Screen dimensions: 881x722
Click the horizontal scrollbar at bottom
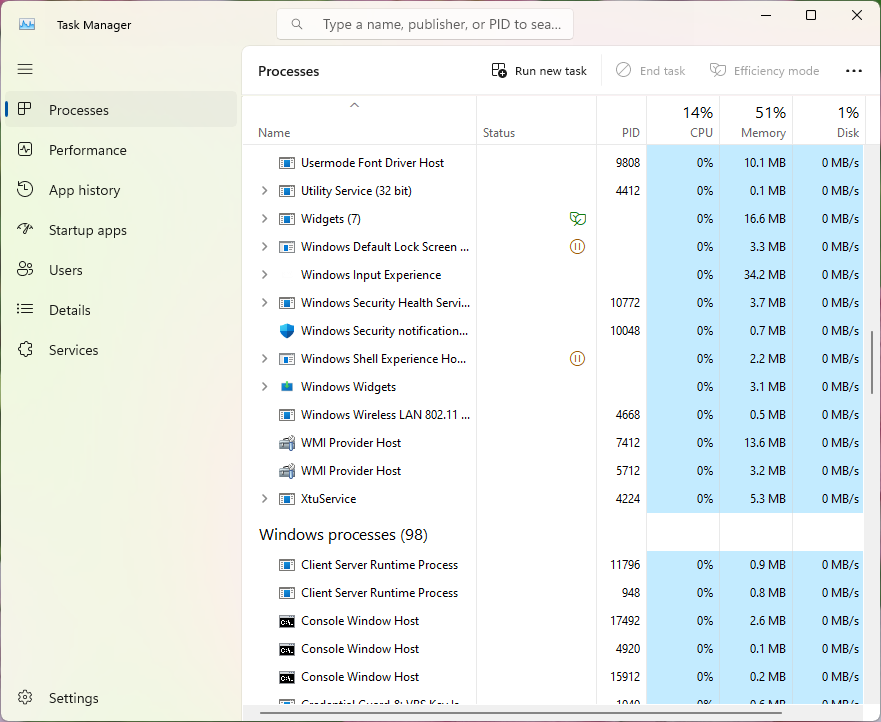pyautogui.click(x=520, y=714)
